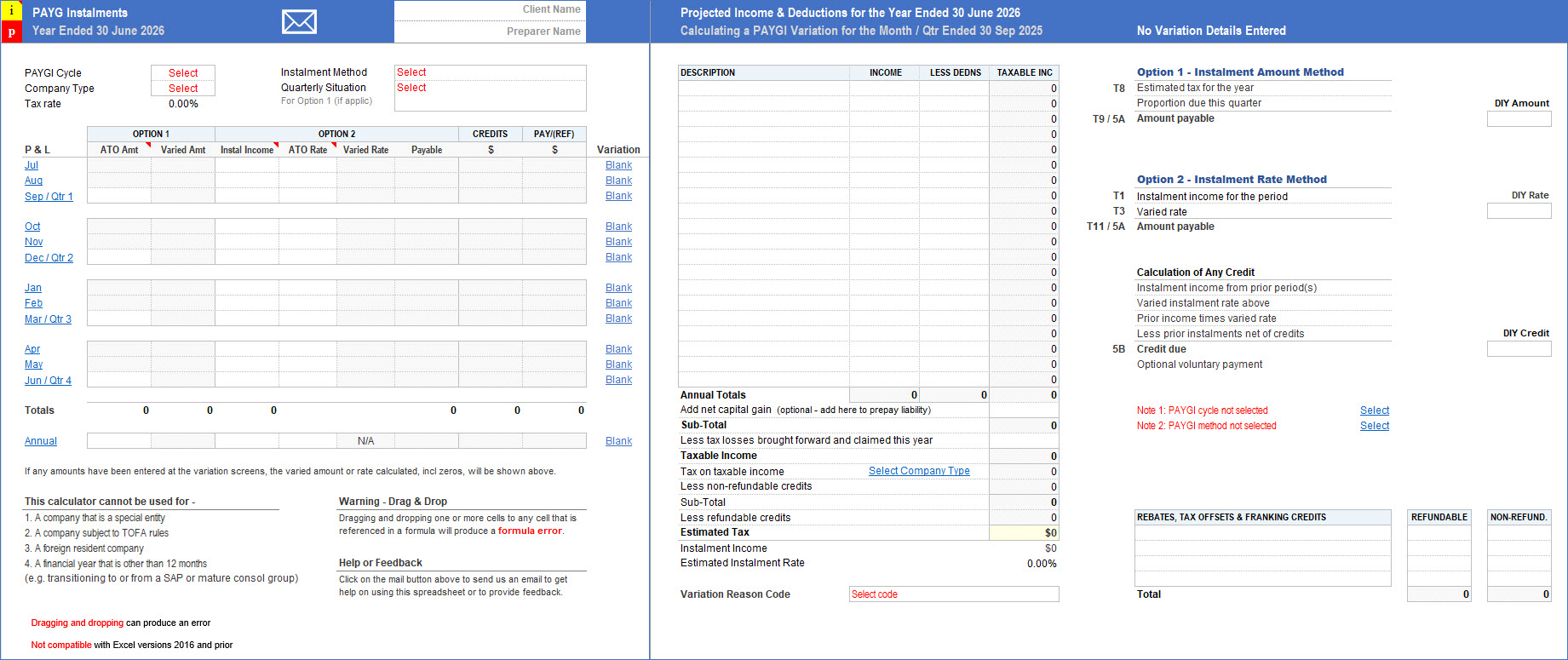The image size is (1568, 660).
Task: Click 'No Variation Details Entered' text
Action: (x=1211, y=31)
